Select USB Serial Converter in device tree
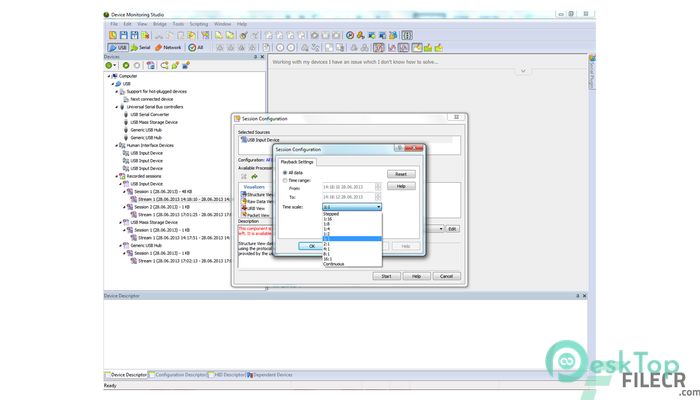Image resolution: width=700 pixels, height=400 pixels. (150, 115)
